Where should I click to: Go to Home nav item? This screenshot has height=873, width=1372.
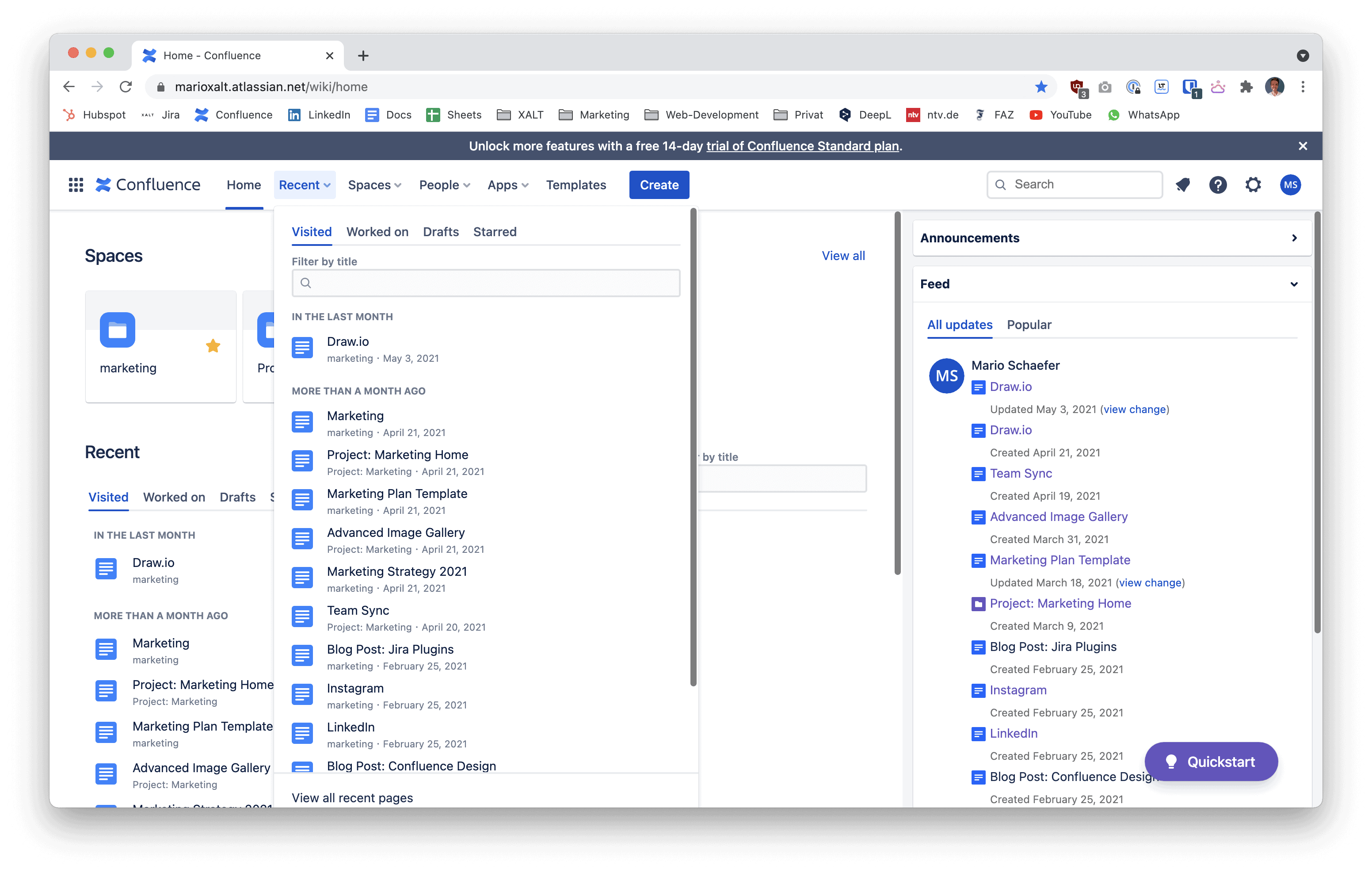pos(244,185)
